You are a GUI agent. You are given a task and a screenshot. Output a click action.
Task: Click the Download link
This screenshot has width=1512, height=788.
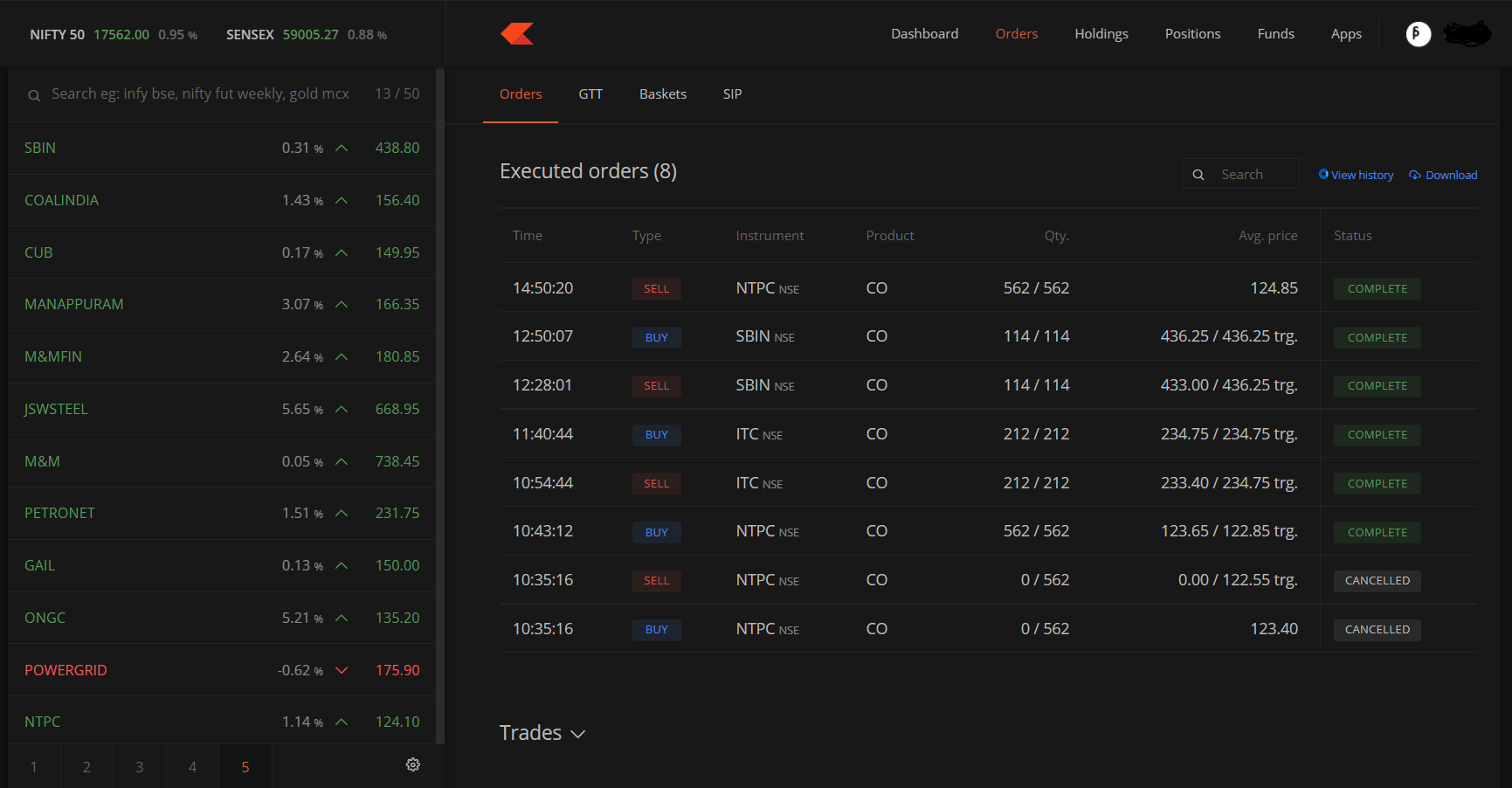(1443, 175)
